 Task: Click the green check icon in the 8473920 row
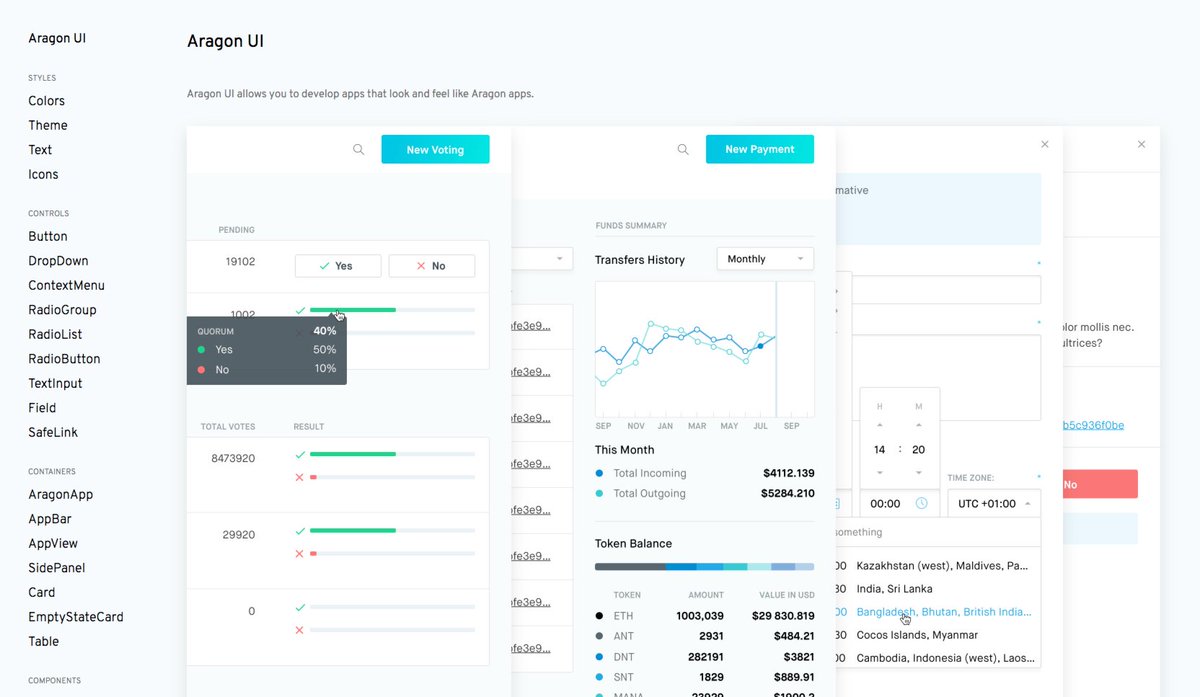pos(300,454)
